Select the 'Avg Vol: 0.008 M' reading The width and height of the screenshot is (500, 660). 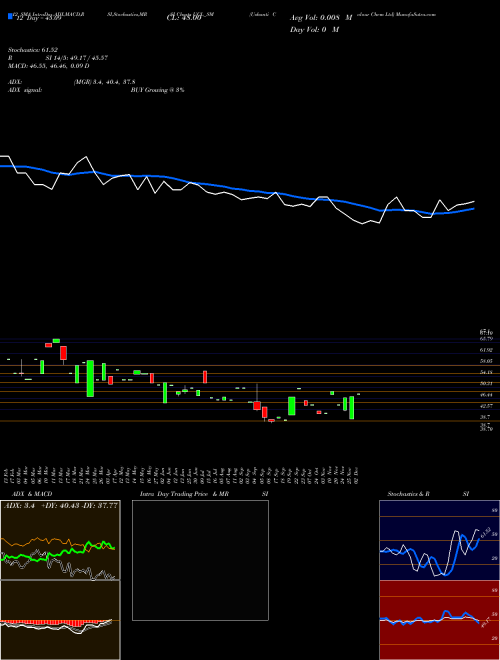coord(321,18)
